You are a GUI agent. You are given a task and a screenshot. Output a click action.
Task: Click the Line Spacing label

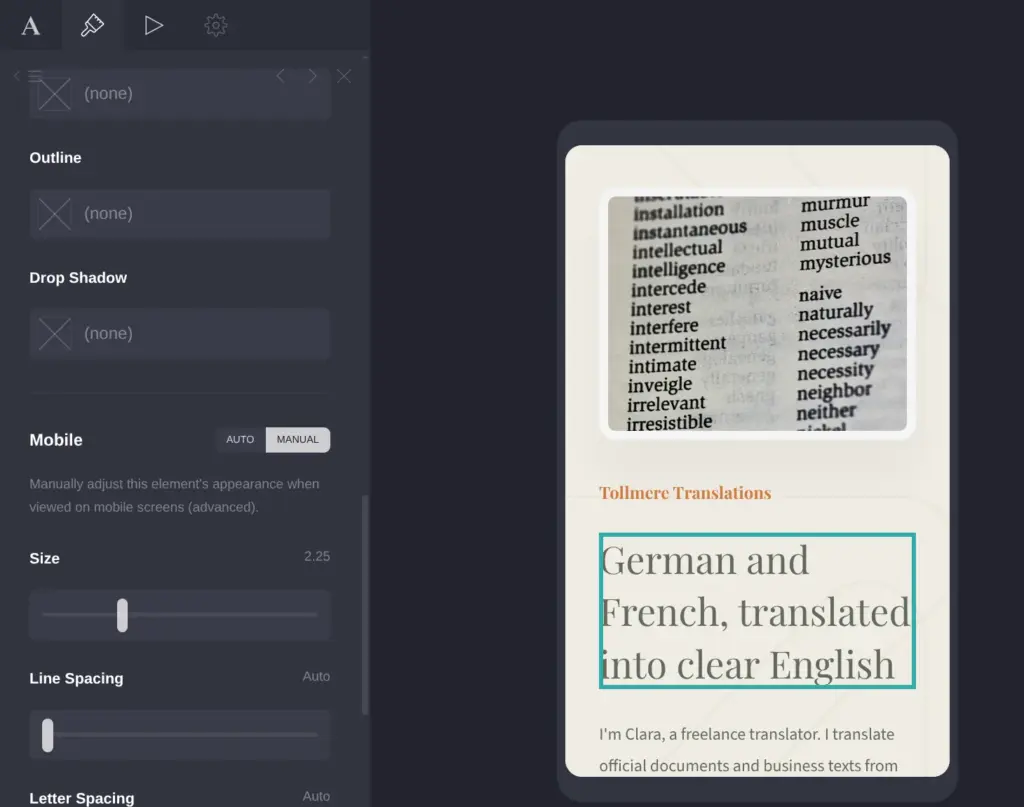click(76, 679)
